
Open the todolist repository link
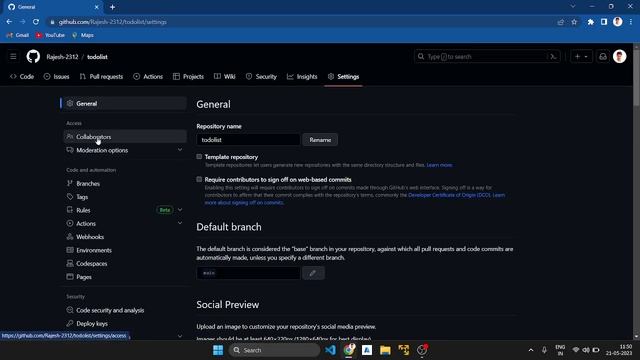(x=97, y=57)
